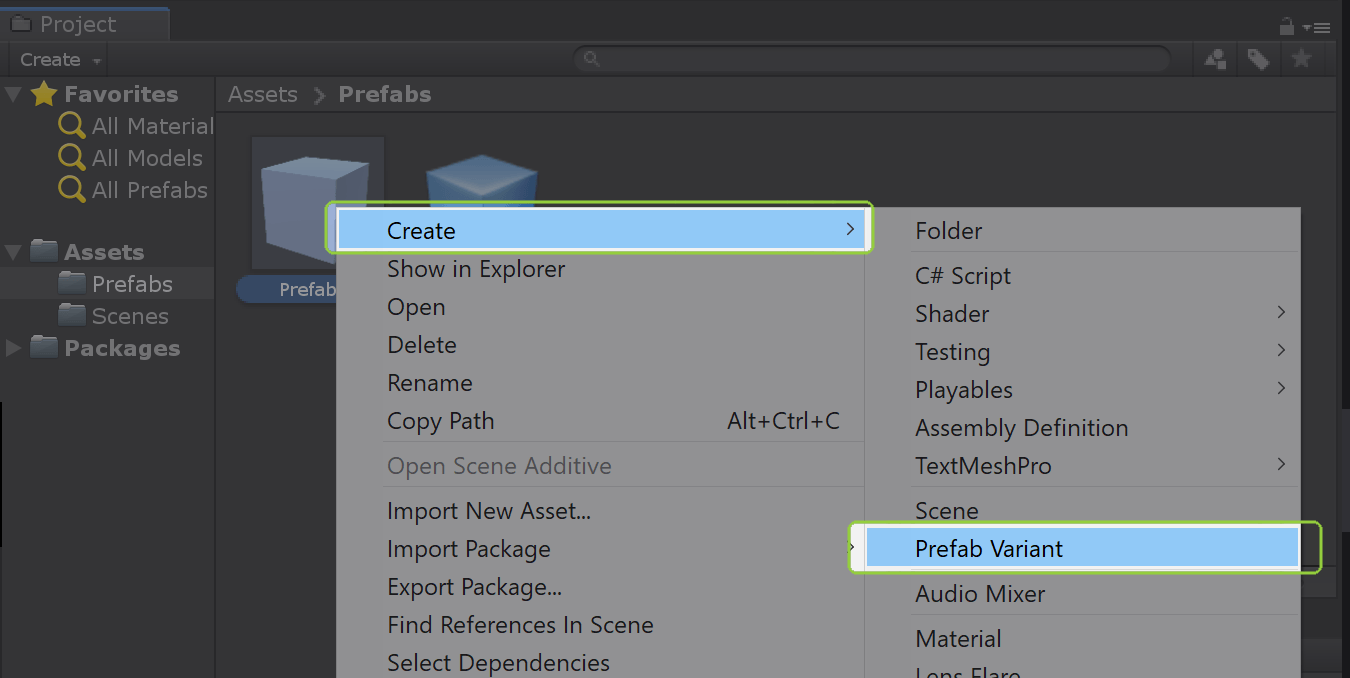Expand the Packages folder arrow

coord(13,348)
